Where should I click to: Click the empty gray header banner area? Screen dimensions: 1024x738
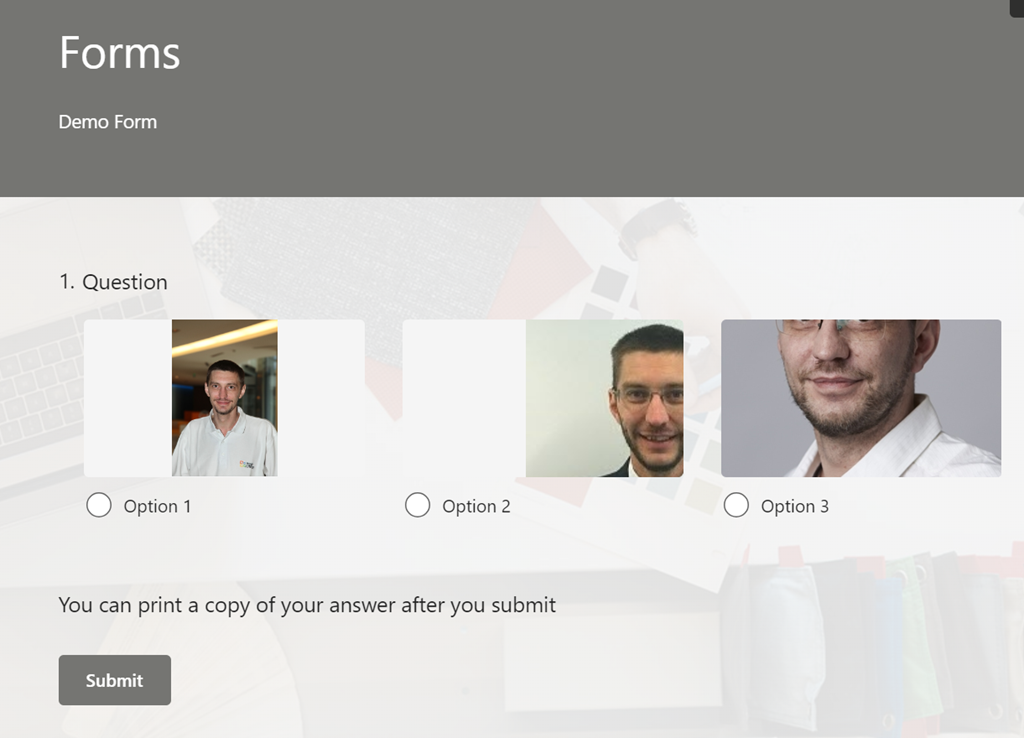point(600,100)
